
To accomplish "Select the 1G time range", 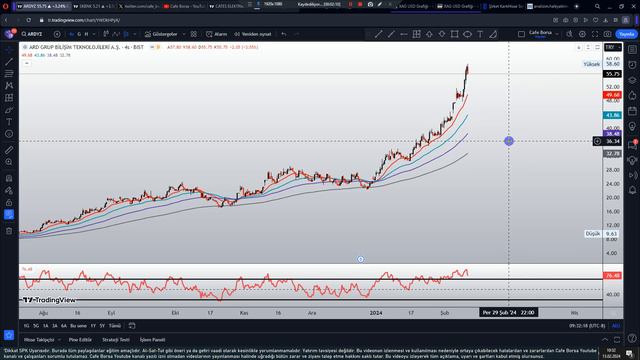I will coord(27,326).
